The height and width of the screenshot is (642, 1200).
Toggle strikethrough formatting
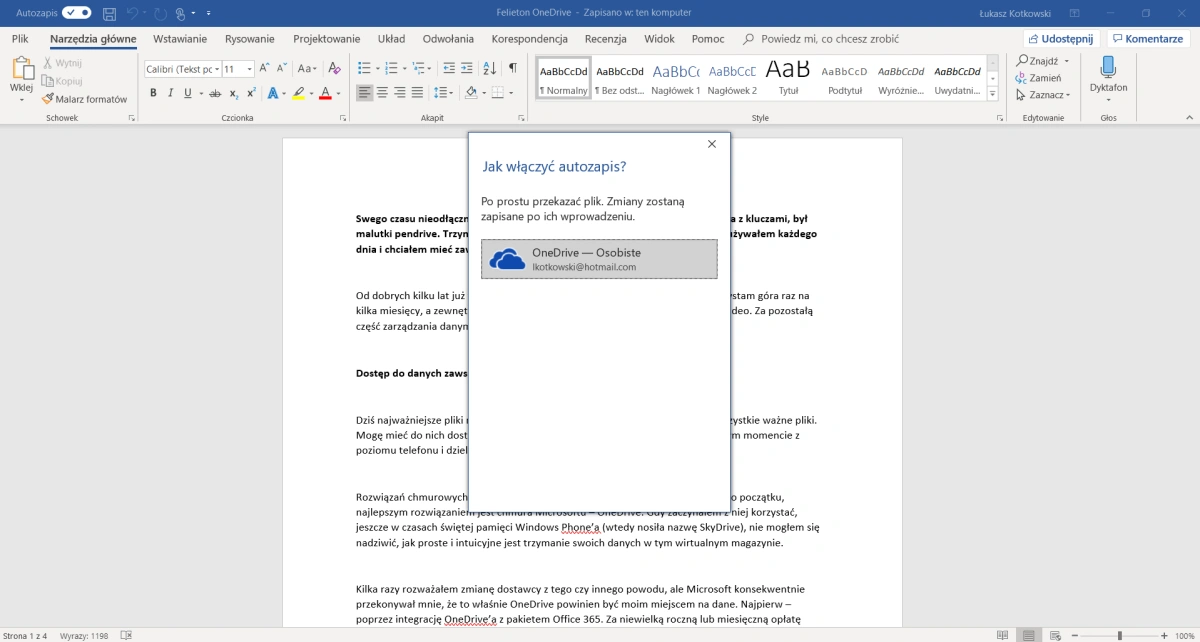(215, 93)
